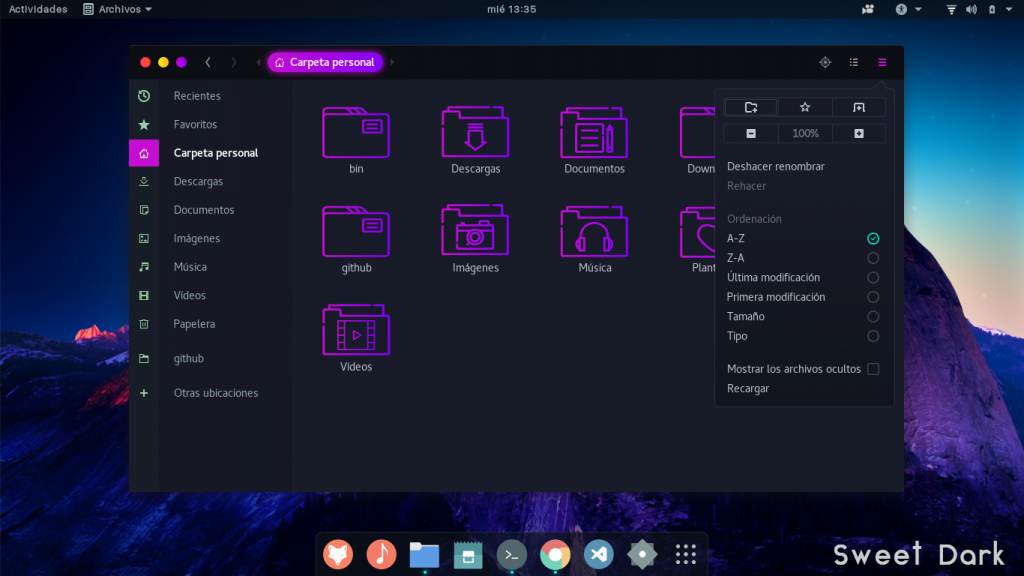
Task: Choose Deshacer renombrar from the menu
Action: [x=776, y=167]
